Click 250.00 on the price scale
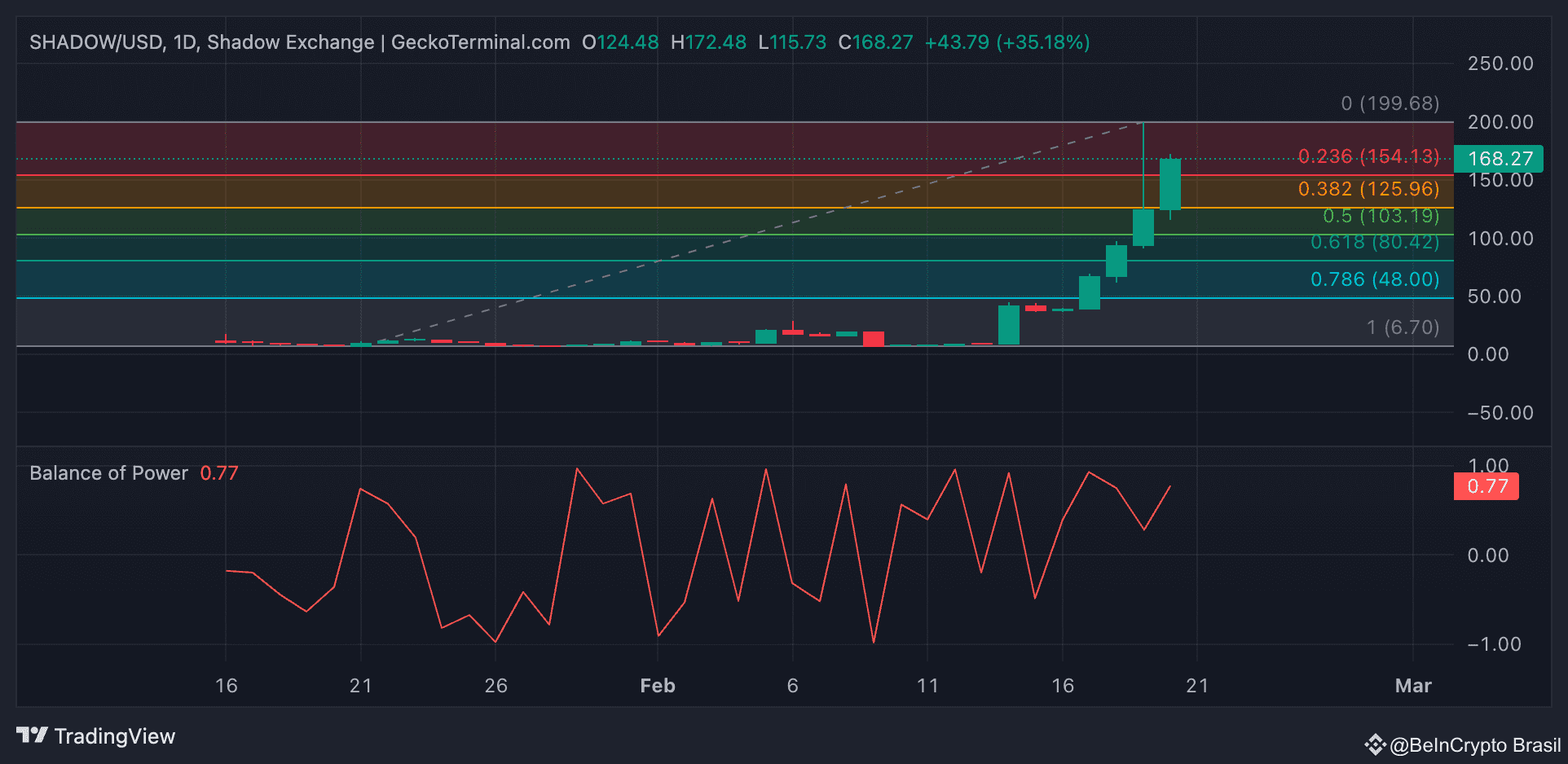This screenshot has height=764, width=1568. (1500, 63)
